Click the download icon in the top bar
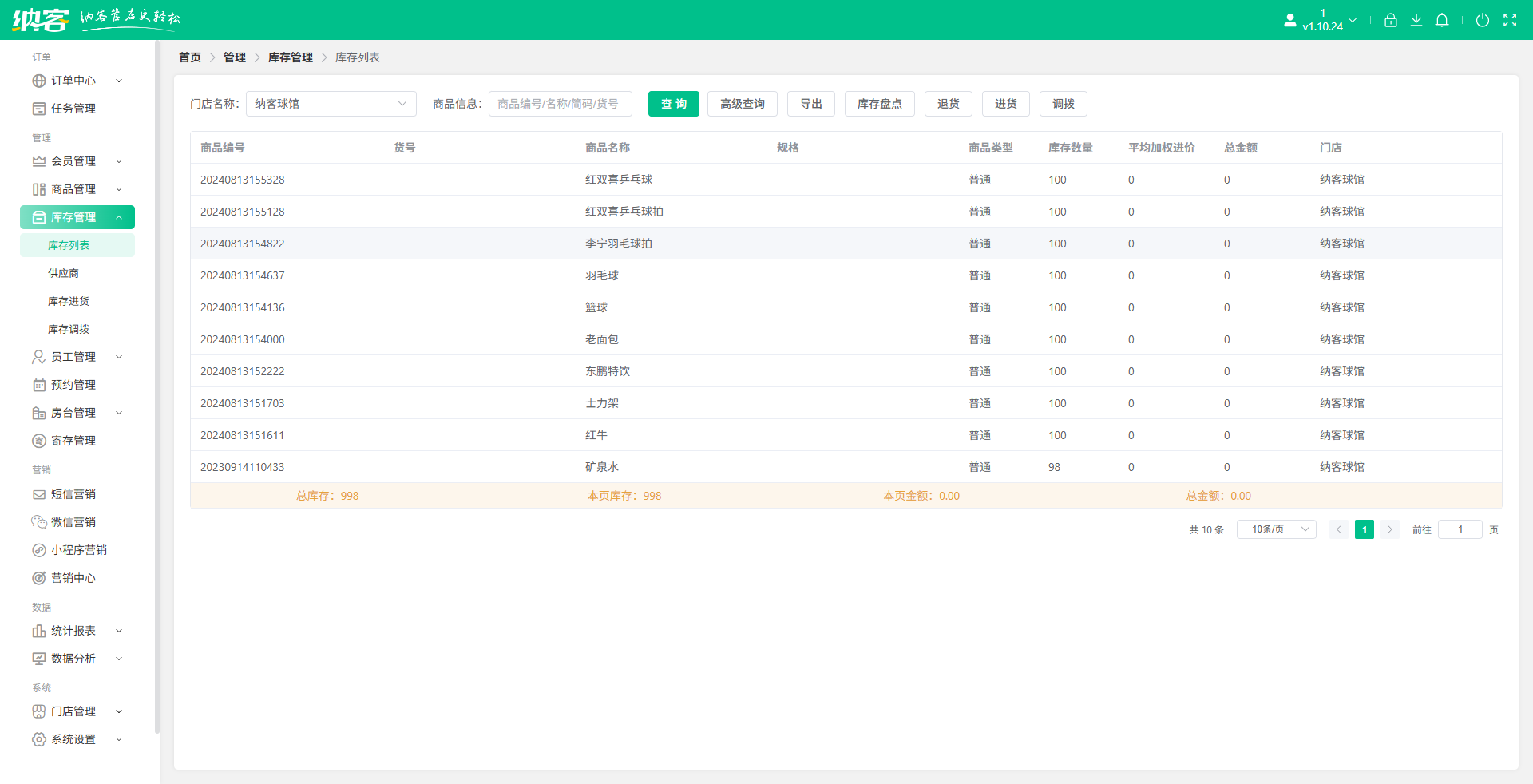Viewport: 1533px width, 784px height. 1416,20
